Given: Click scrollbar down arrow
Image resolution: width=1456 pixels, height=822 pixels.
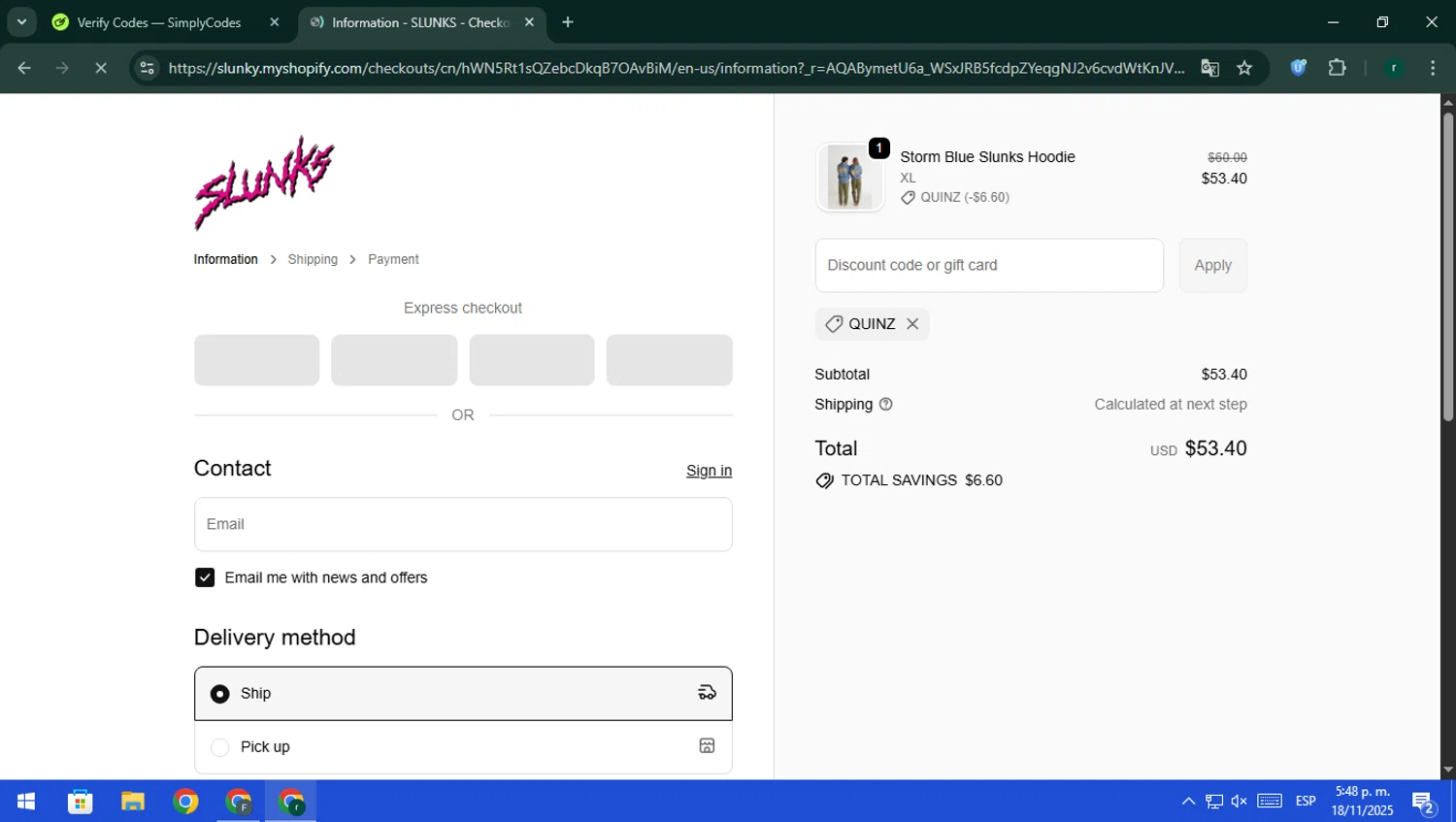Looking at the screenshot, I should point(1447,771).
